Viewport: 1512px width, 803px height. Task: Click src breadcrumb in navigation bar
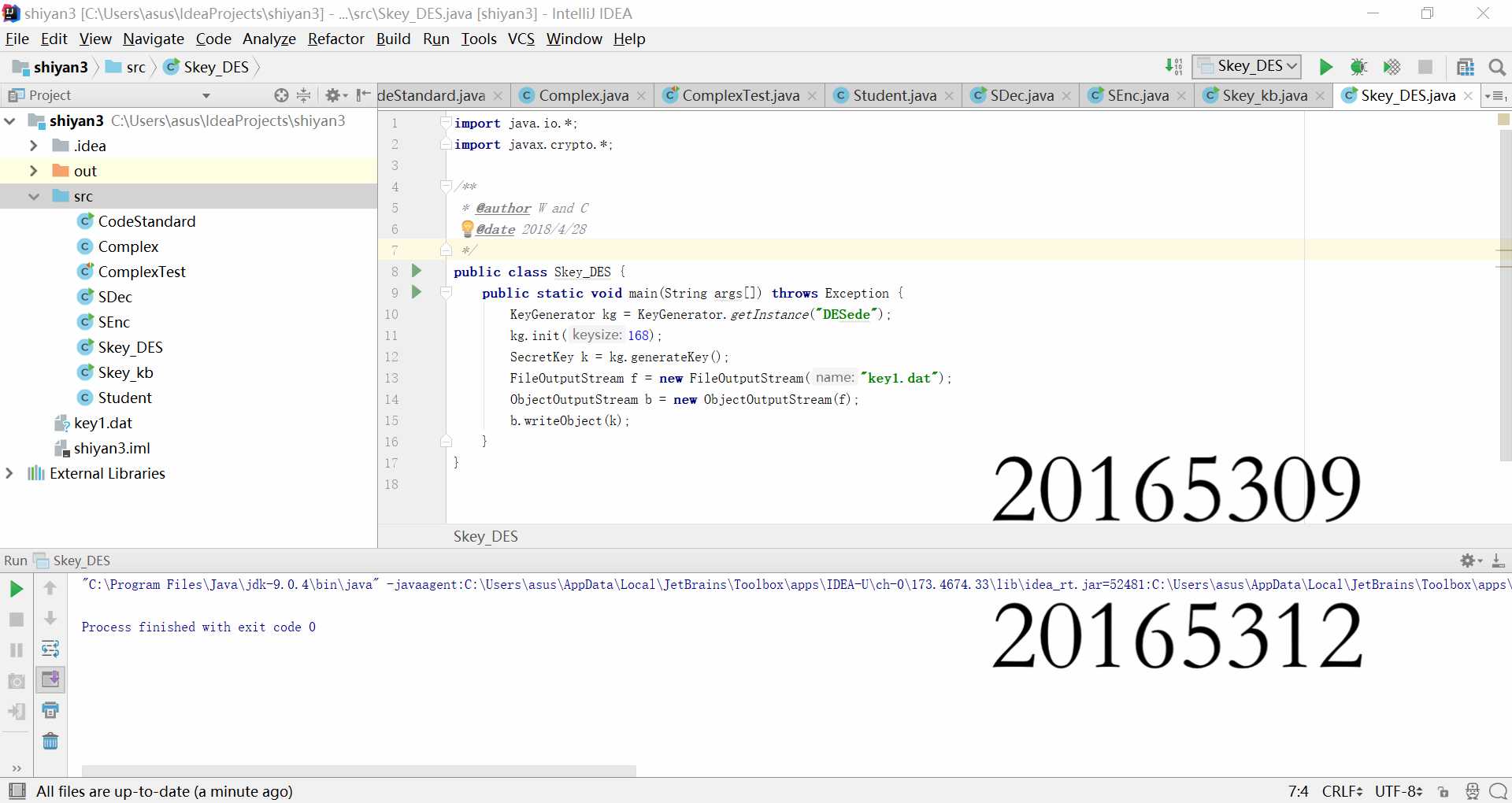(128, 67)
